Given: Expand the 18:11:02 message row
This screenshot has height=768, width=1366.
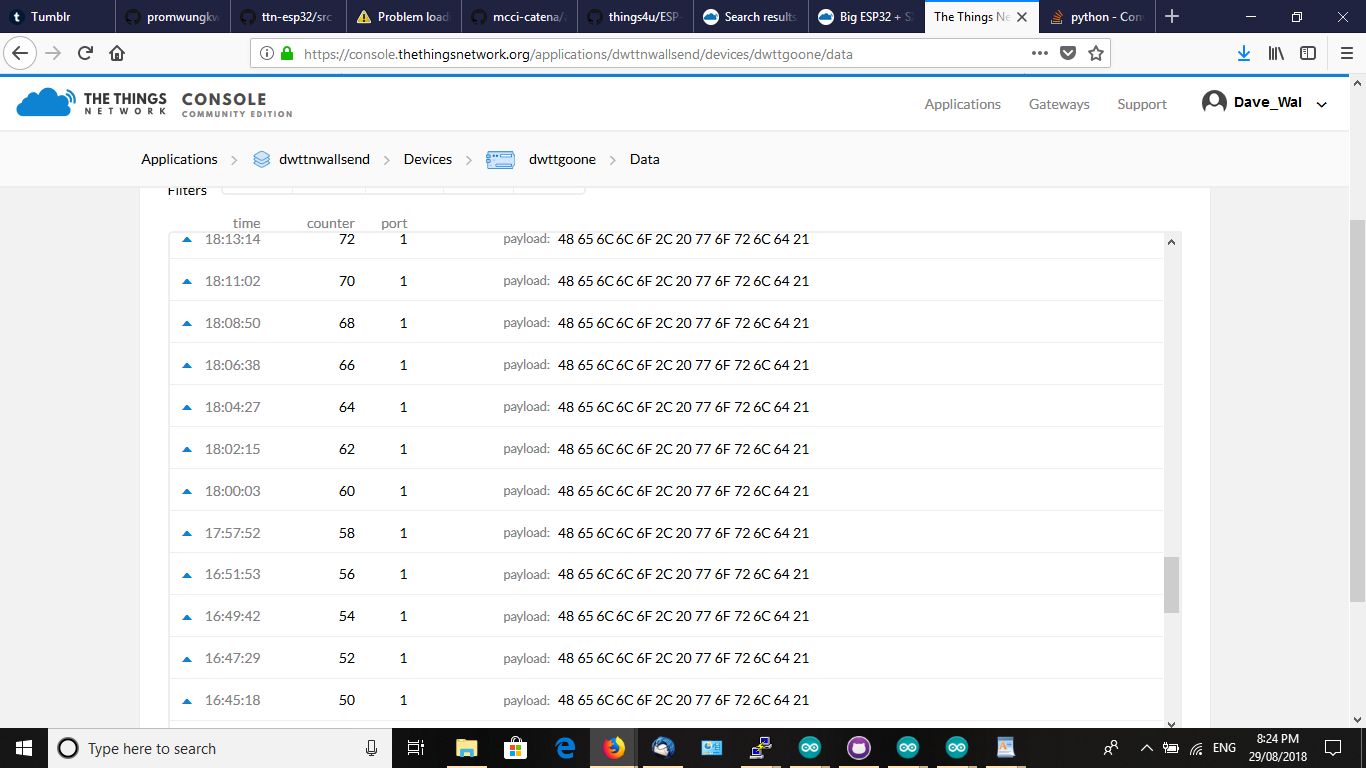Looking at the screenshot, I should (x=186, y=282).
